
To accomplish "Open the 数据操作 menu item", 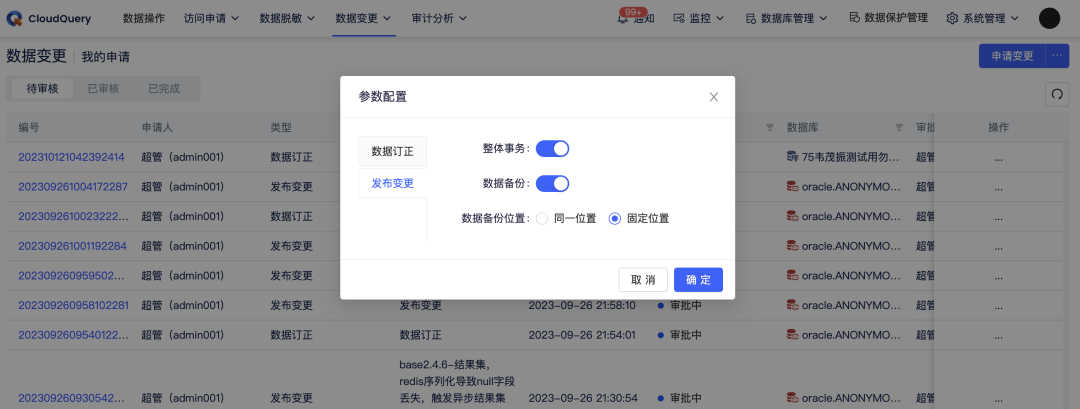I will (x=144, y=19).
